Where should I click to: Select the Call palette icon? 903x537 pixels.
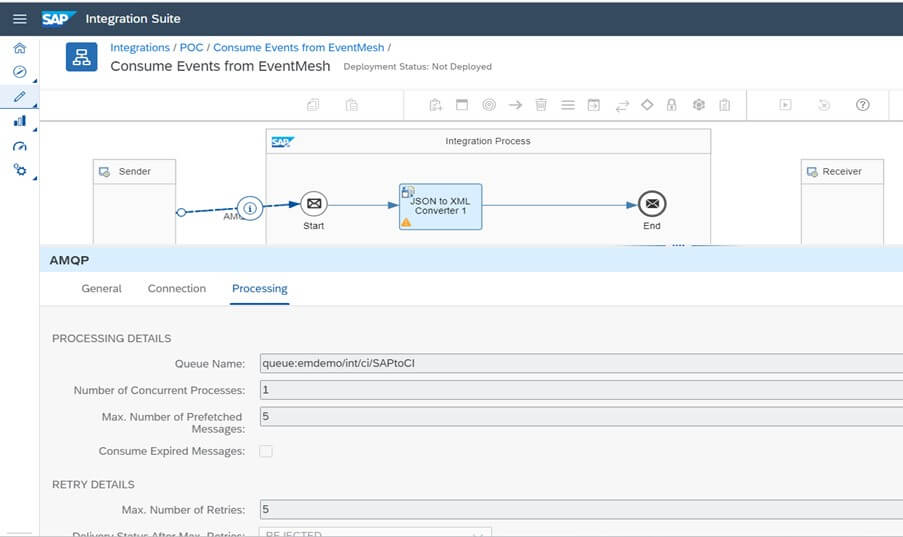click(x=594, y=105)
